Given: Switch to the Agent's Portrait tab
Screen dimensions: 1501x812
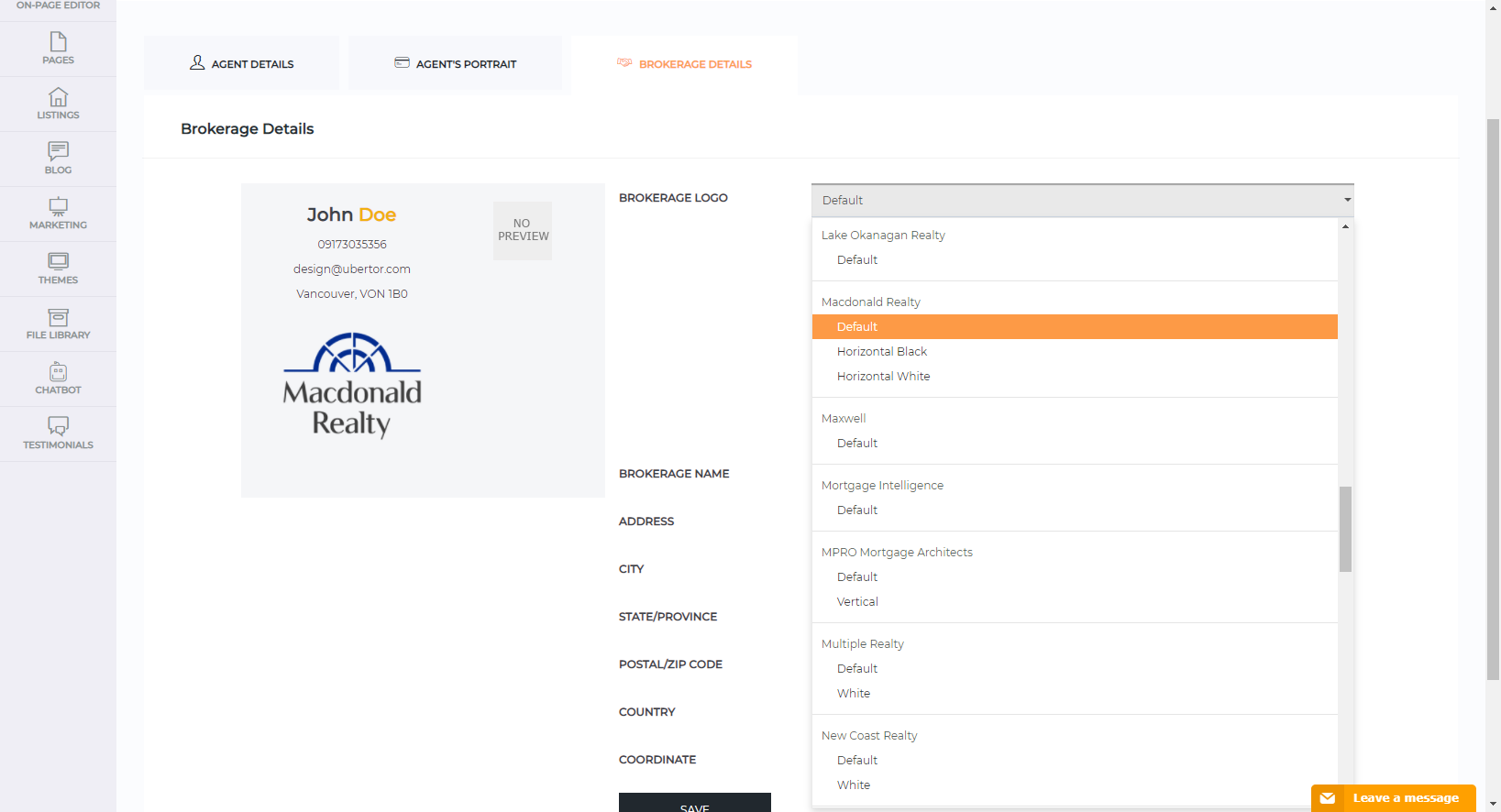Looking at the screenshot, I should (455, 63).
